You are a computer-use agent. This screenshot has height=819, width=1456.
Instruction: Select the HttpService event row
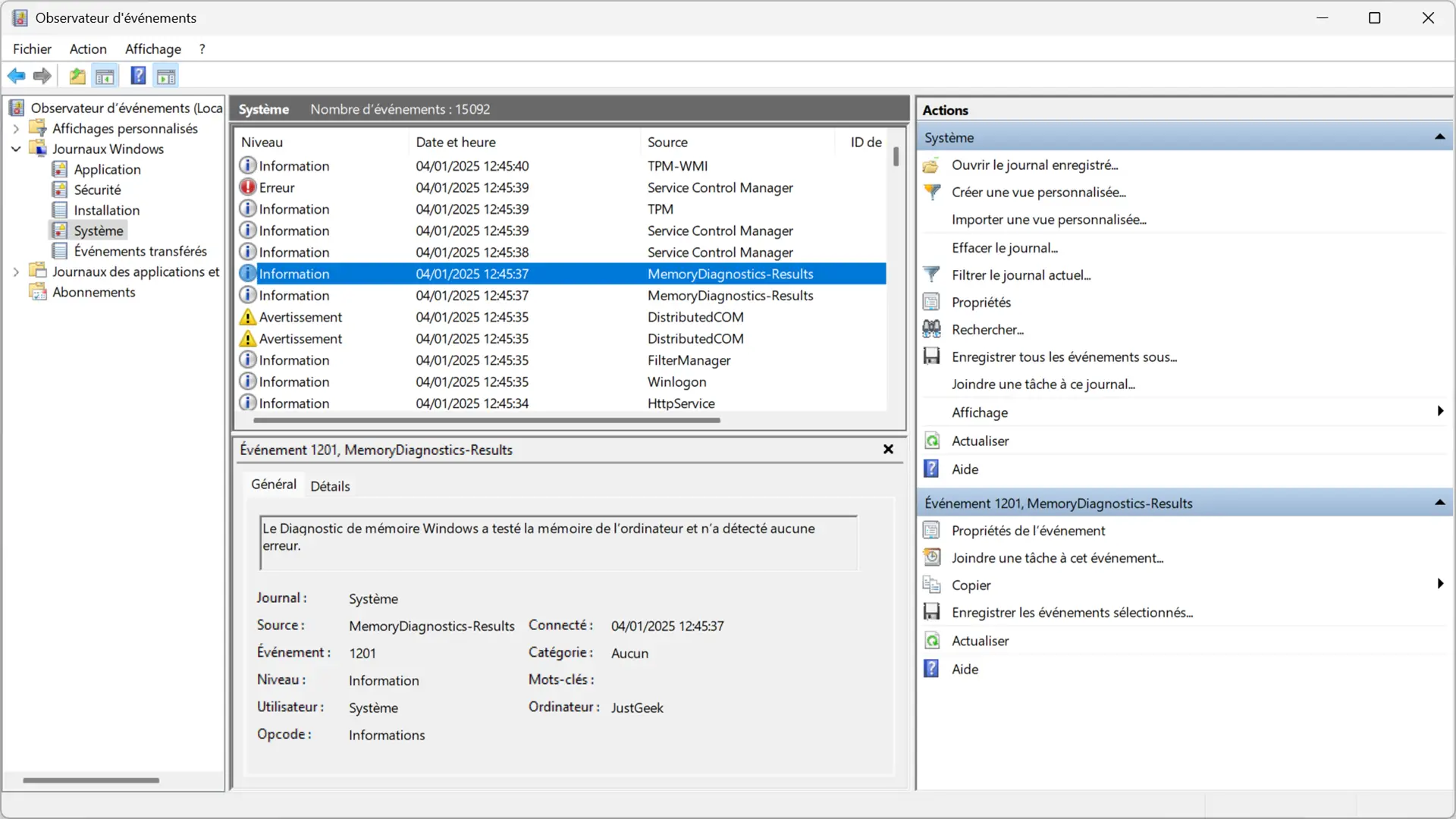[561, 403]
